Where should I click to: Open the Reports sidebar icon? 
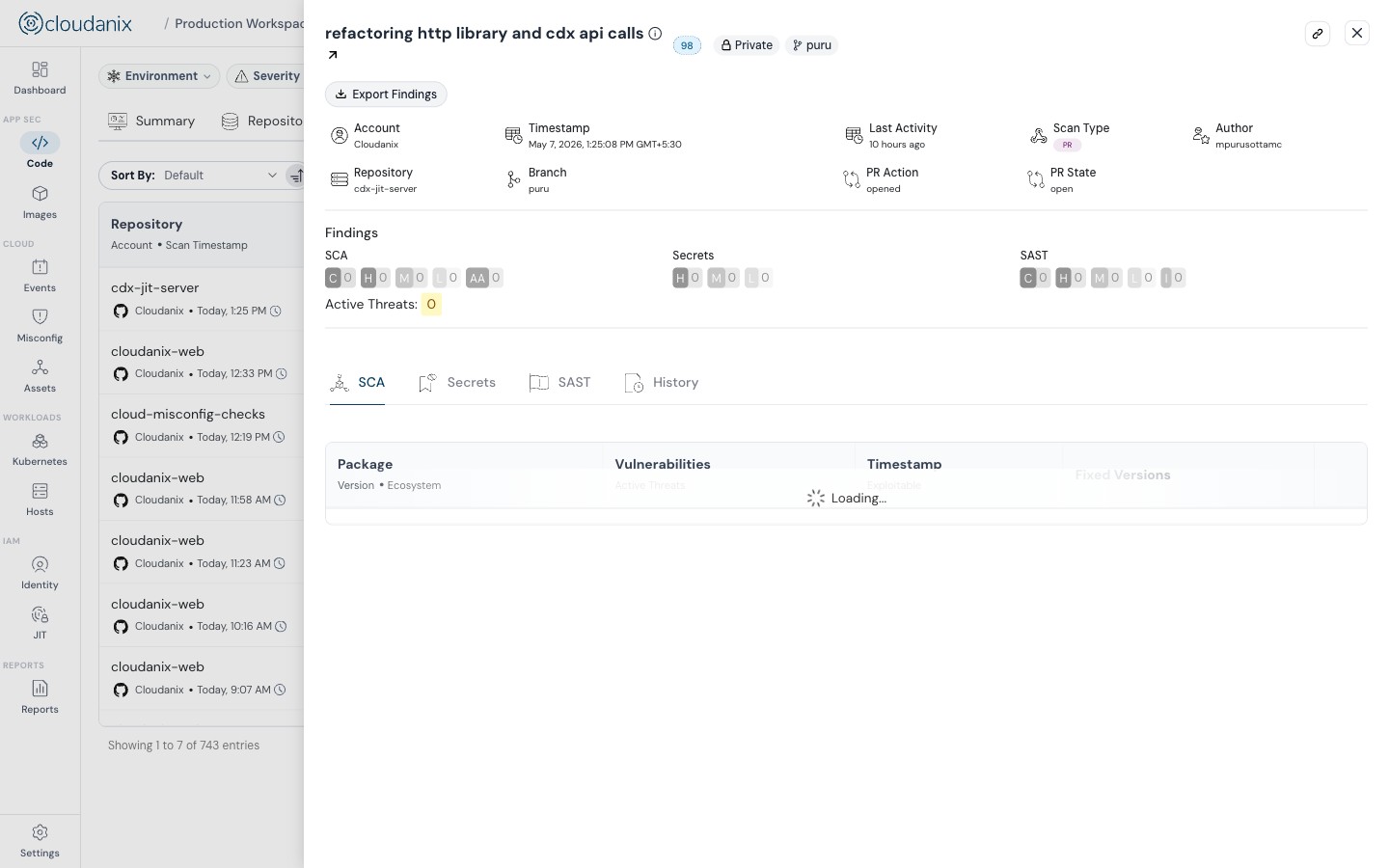tap(40, 689)
